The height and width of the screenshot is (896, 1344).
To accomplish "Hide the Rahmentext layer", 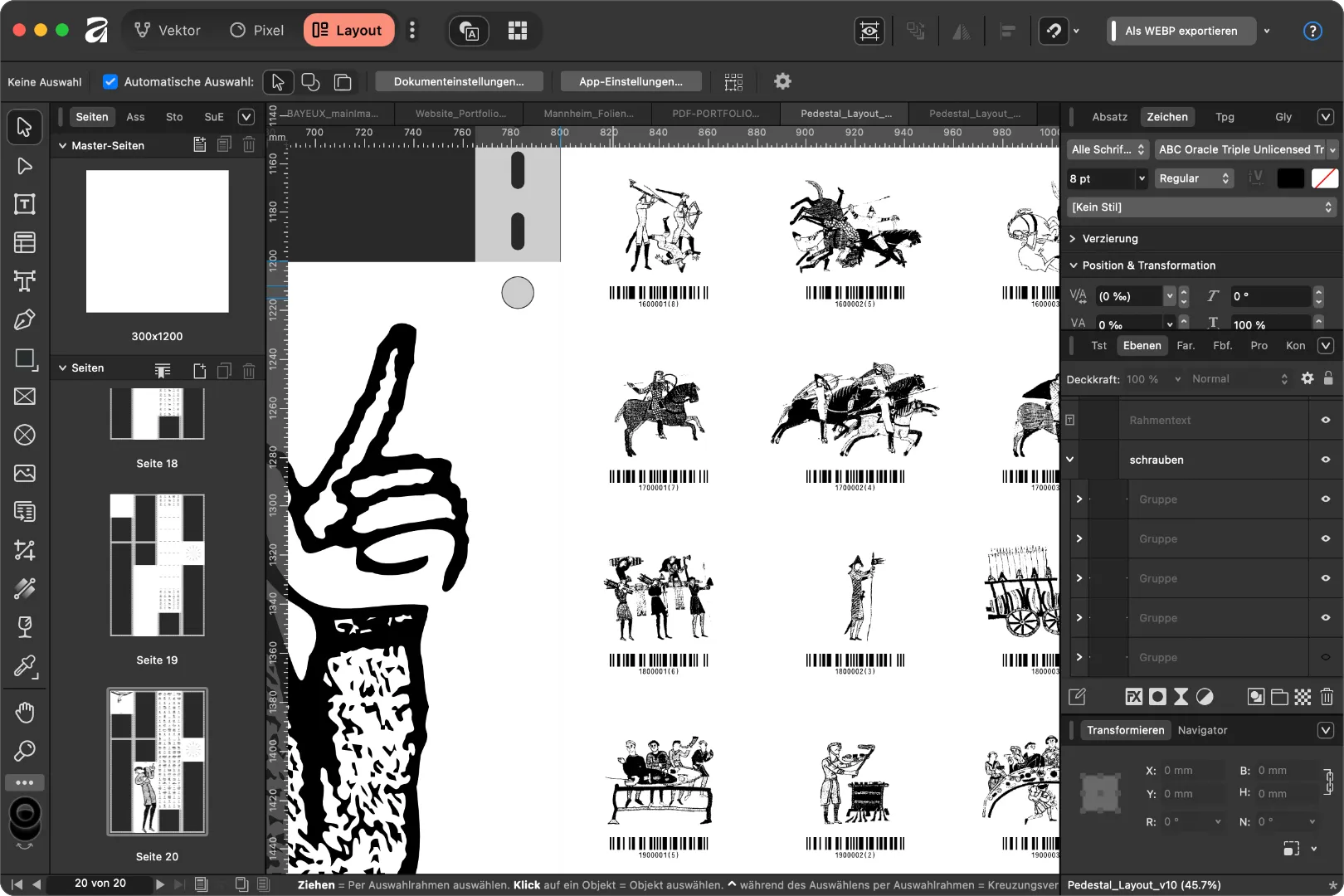I will coord(1325,420).
